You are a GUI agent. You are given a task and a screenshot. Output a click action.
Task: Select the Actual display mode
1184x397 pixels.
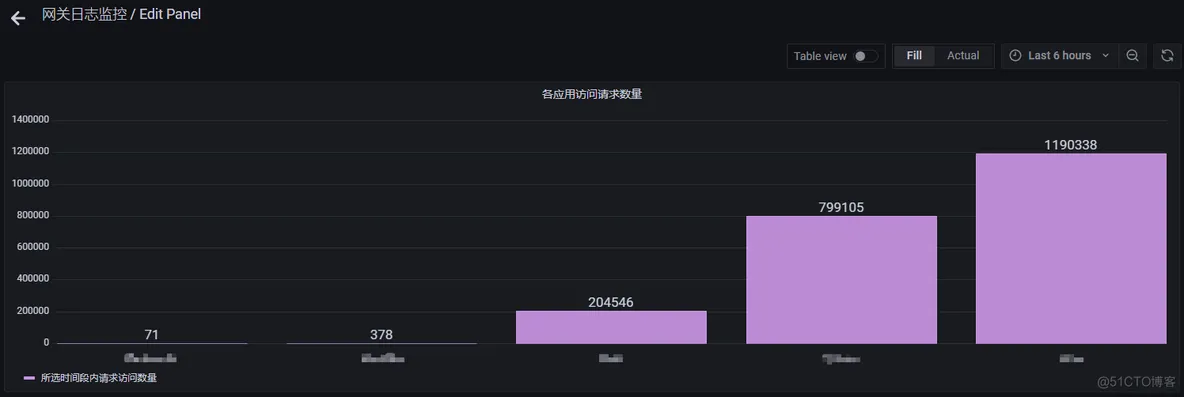pos(963,56)
